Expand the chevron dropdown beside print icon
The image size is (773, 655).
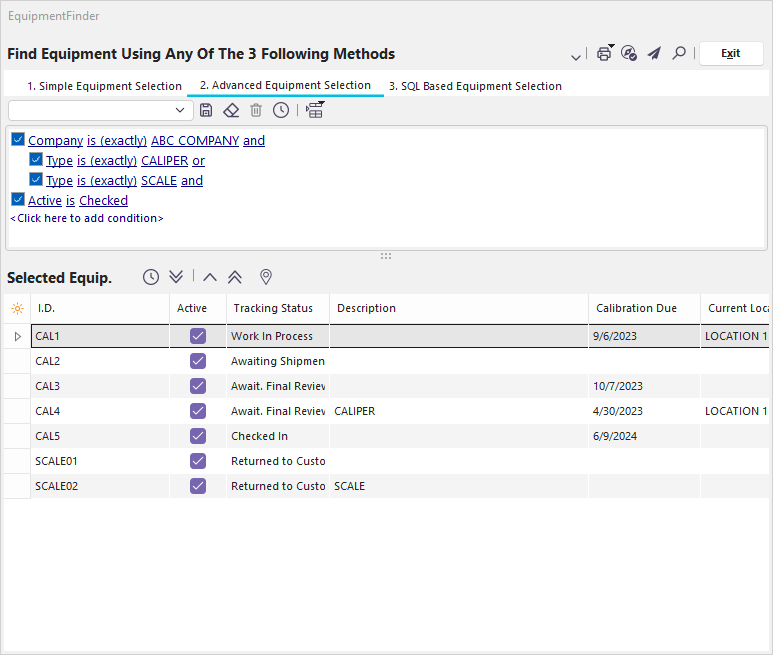click(576, 56)
